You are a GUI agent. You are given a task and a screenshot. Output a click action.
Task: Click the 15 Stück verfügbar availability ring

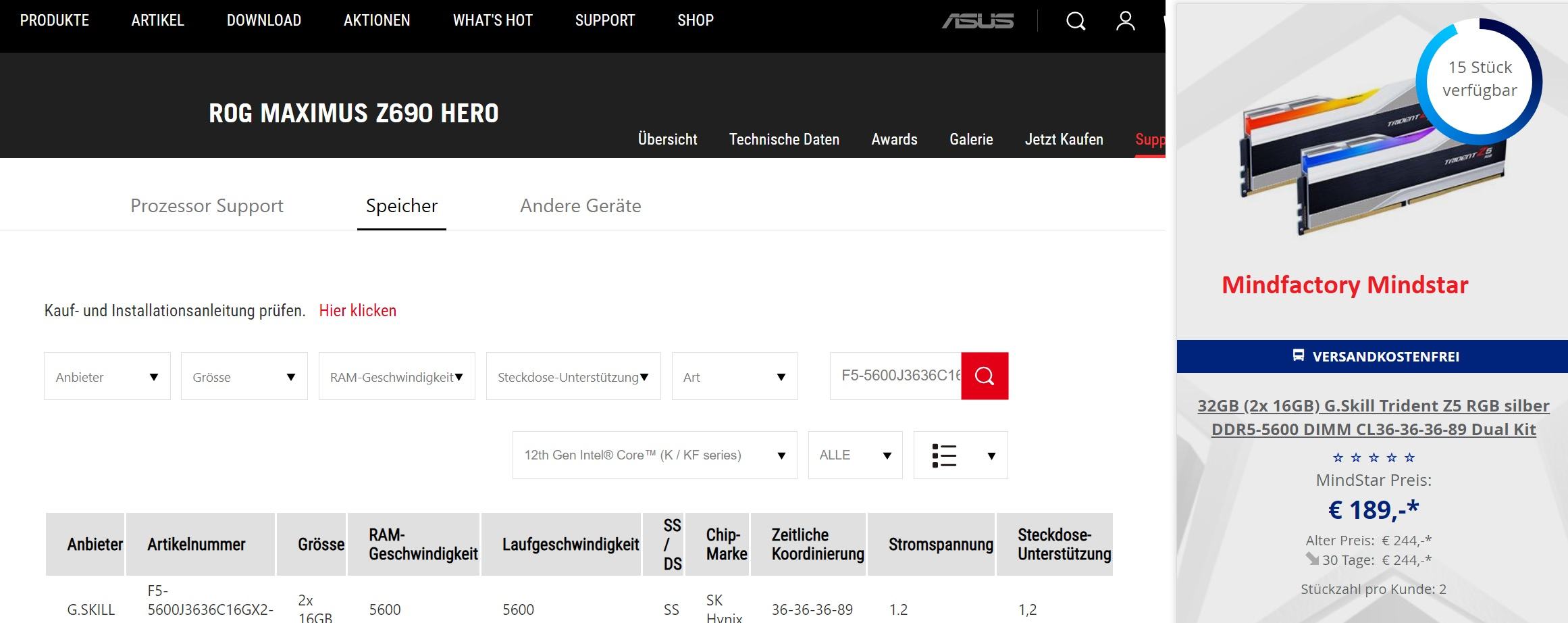coord(1480,81)
